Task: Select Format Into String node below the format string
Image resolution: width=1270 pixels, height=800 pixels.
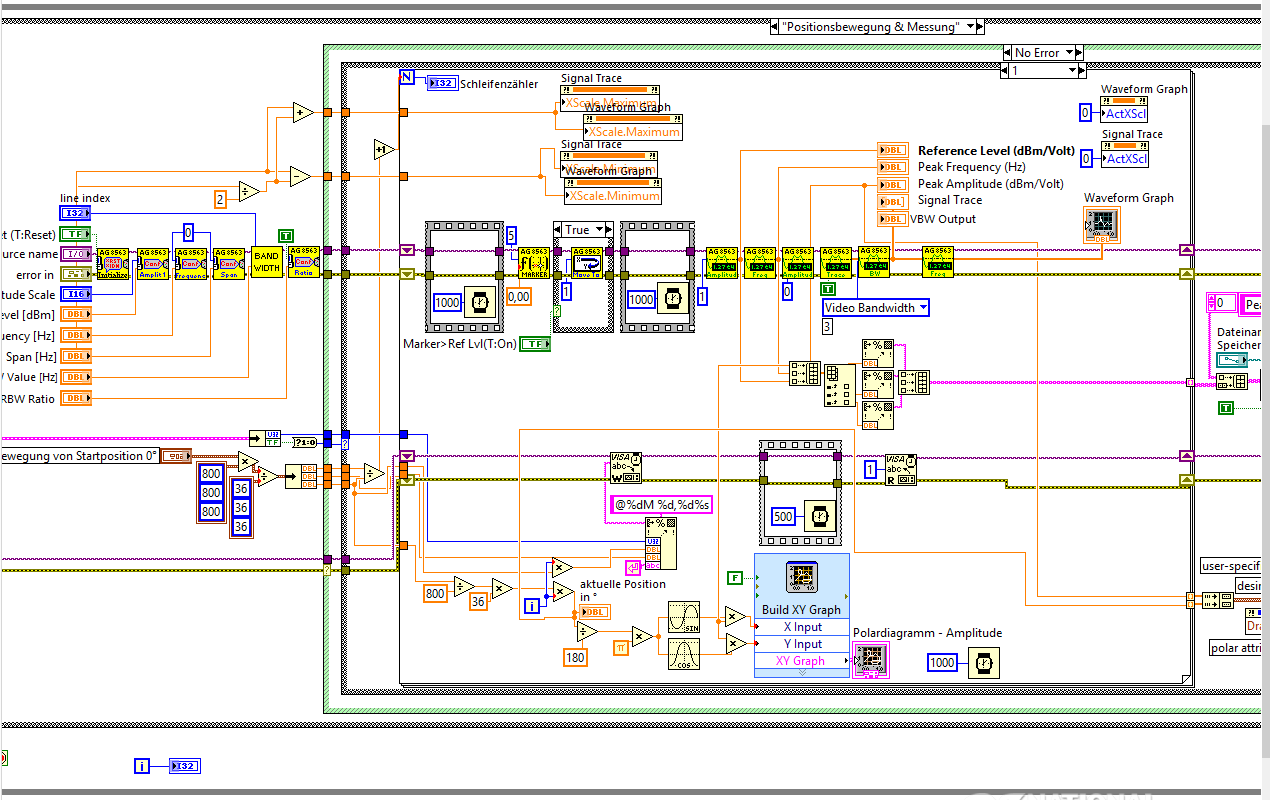Action: coord(661,543)
